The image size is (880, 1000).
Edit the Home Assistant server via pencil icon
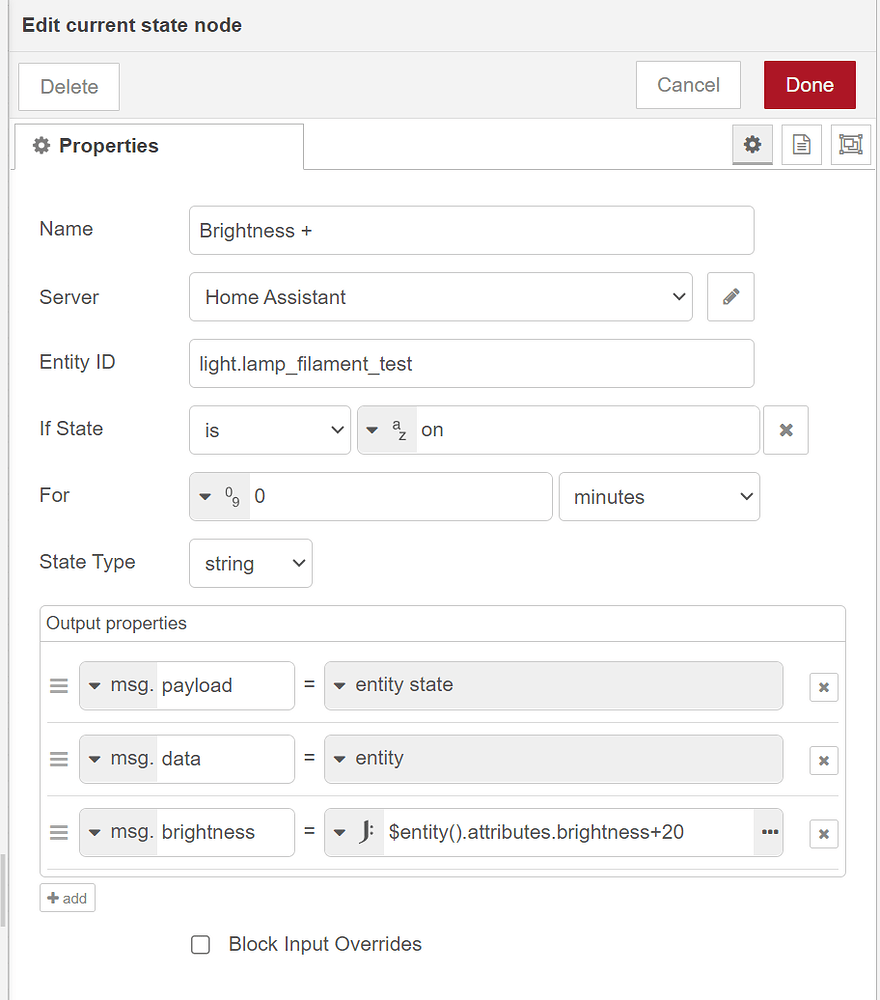point(730,297)
